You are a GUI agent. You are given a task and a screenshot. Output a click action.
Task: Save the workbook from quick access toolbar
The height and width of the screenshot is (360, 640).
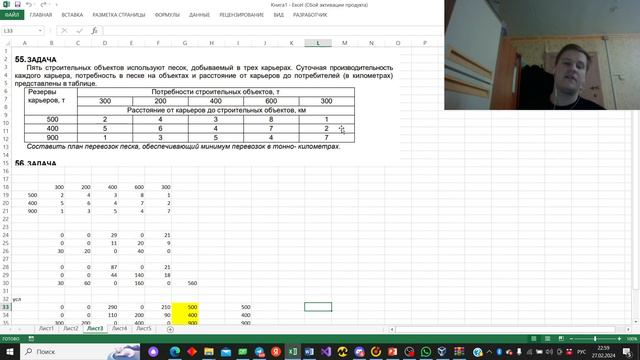18,4
